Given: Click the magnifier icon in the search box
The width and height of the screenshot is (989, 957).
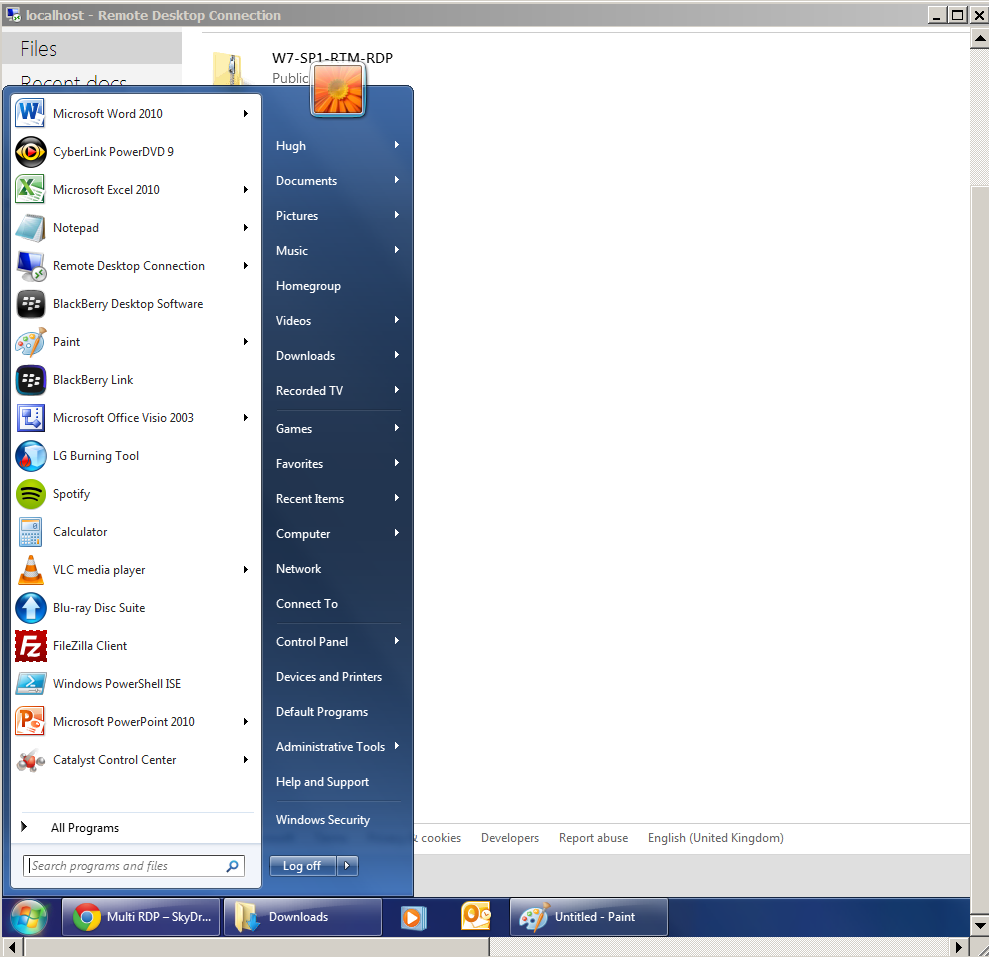Looking at the screenshot, I should click(x=233, y=866).
